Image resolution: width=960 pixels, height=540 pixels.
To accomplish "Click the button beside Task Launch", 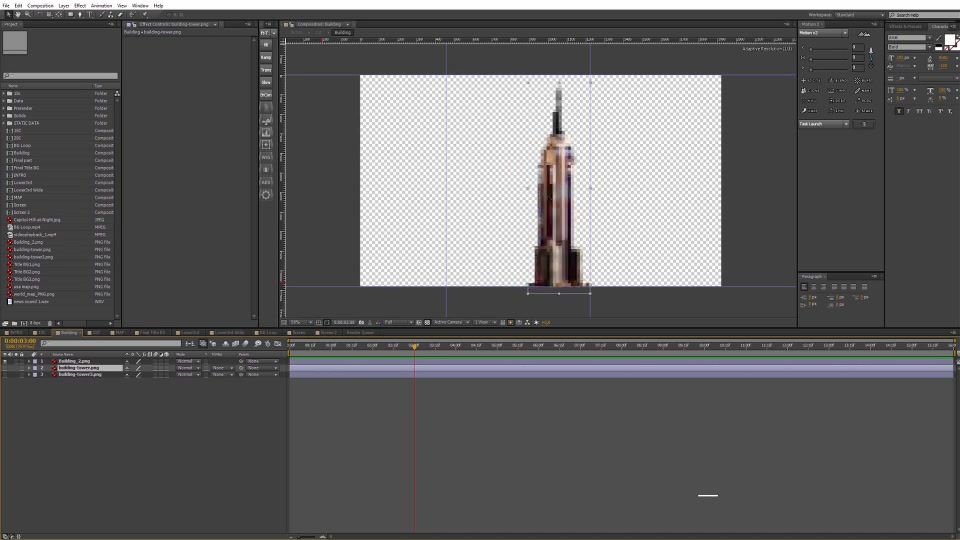I will point(864,124).
